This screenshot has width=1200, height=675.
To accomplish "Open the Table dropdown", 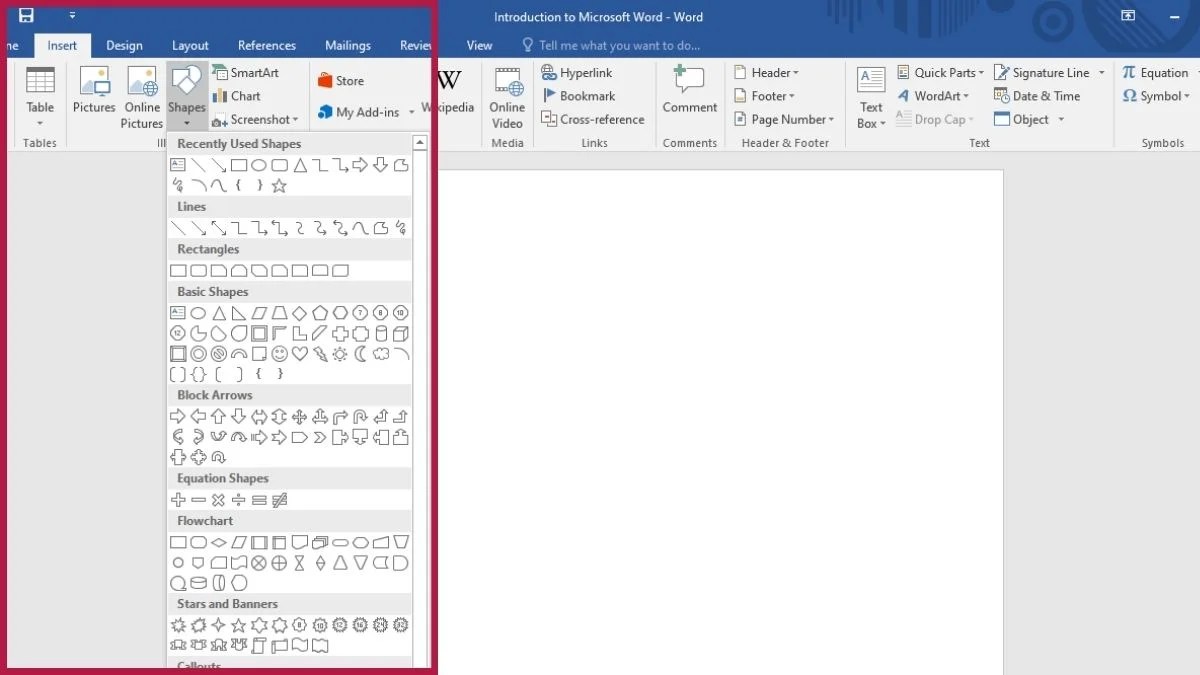I will (40, 96).
